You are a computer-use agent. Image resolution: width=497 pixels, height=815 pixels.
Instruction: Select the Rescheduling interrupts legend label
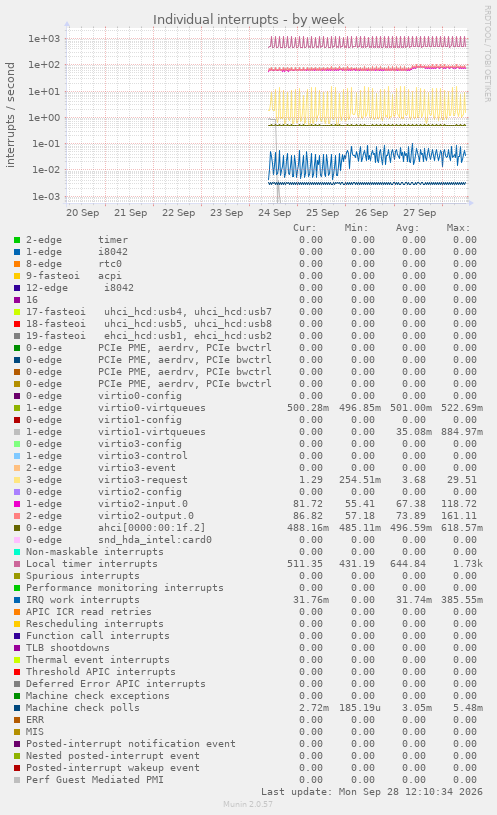click(95, 624)
